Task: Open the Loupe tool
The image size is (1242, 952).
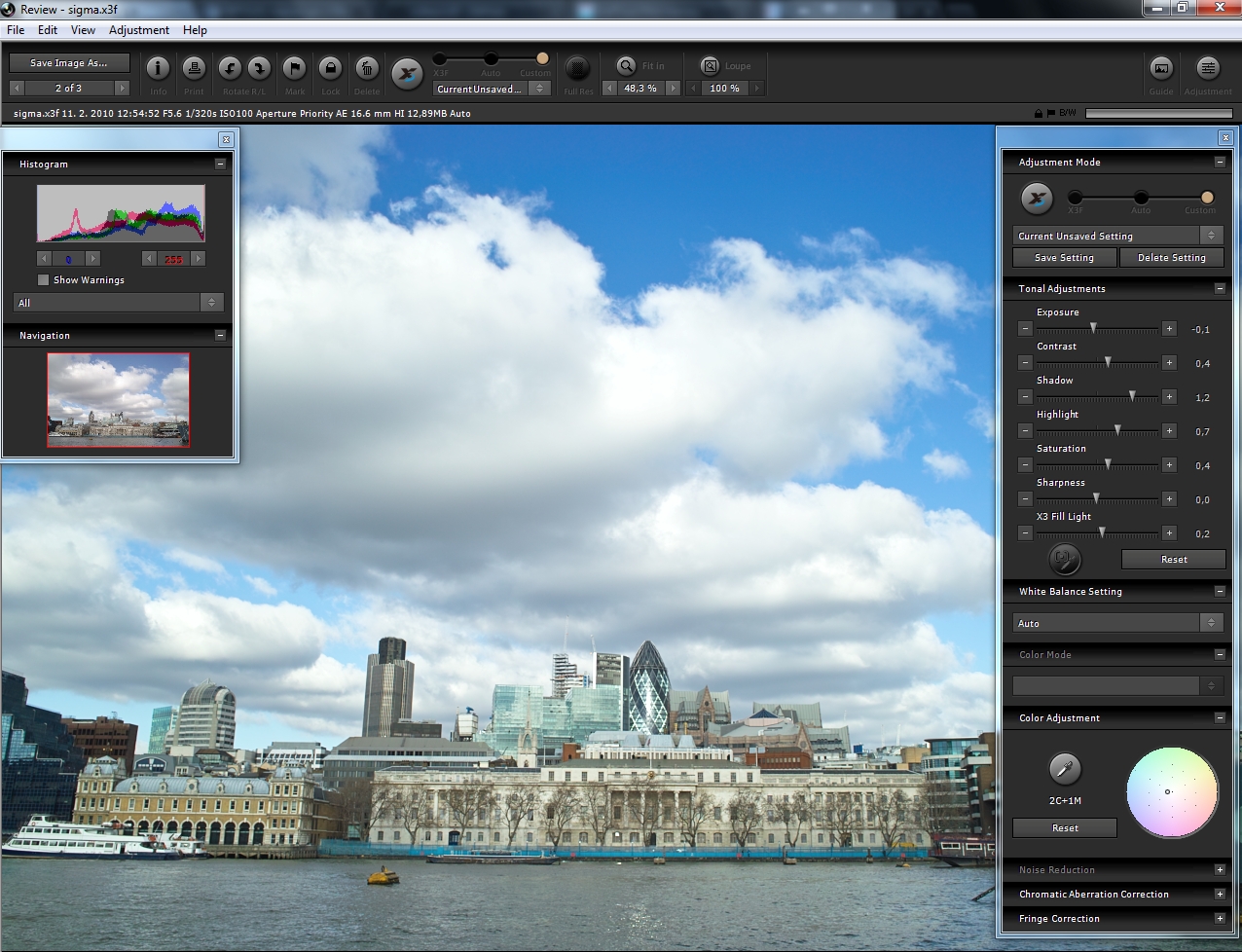Action: pyautogui.click(x=711, y=66)
